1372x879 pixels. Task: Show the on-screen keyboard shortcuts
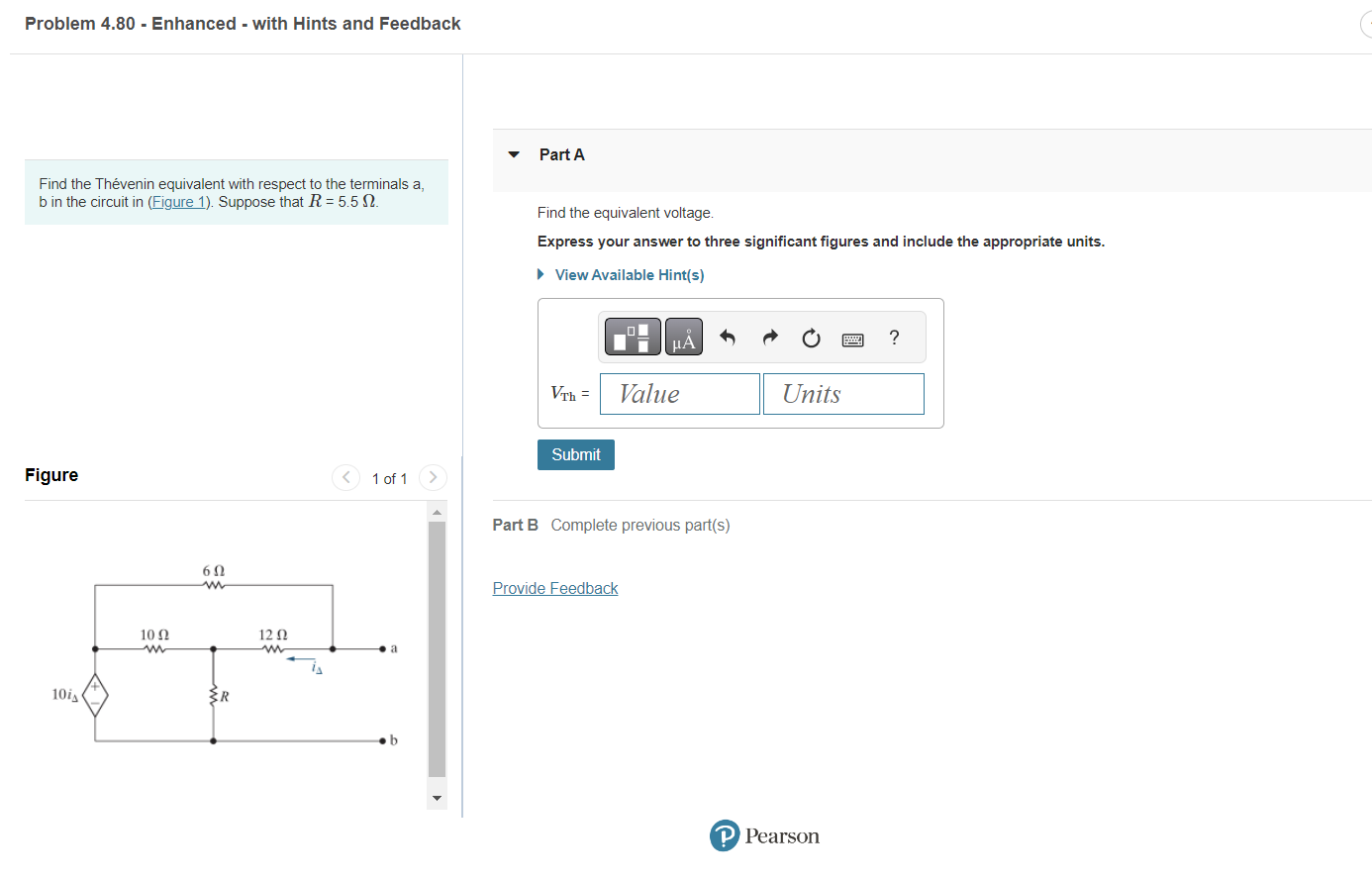coord(852,338)
